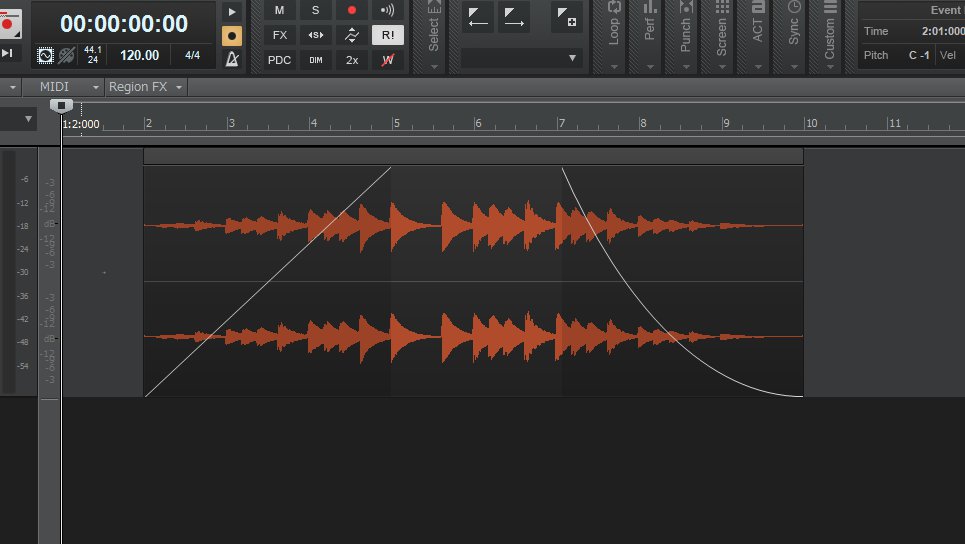Toggle global Solo with S button
Screen dimensions: 965x544
pos(316,10)
